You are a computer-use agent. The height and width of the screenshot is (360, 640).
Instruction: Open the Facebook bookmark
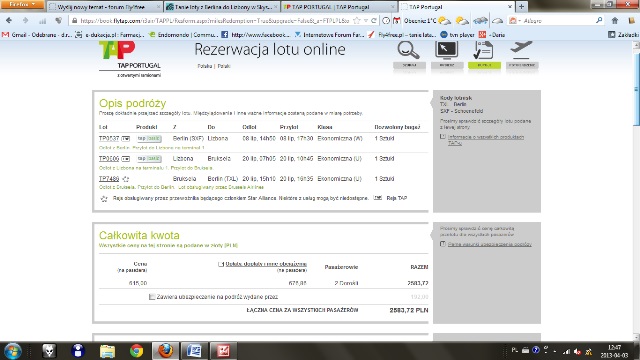(256, 35)
